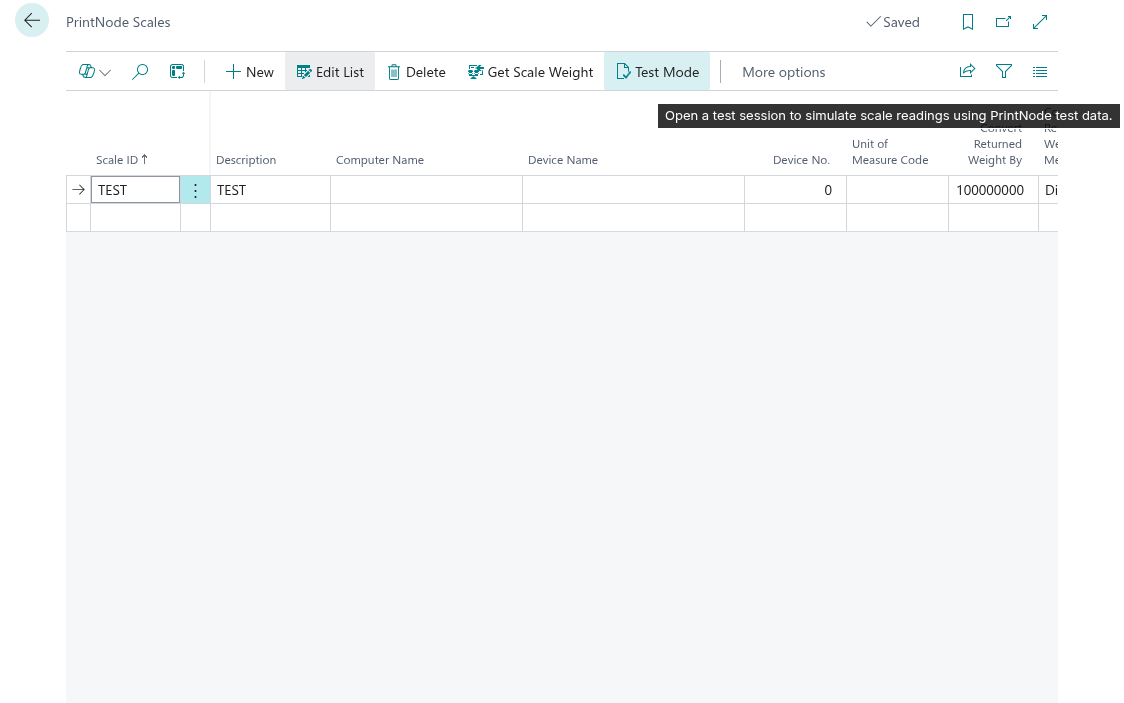Click the back arrow button
The height and width of the screenshot is (703, 1124).
pyautogui.click(x=32, y=21)
